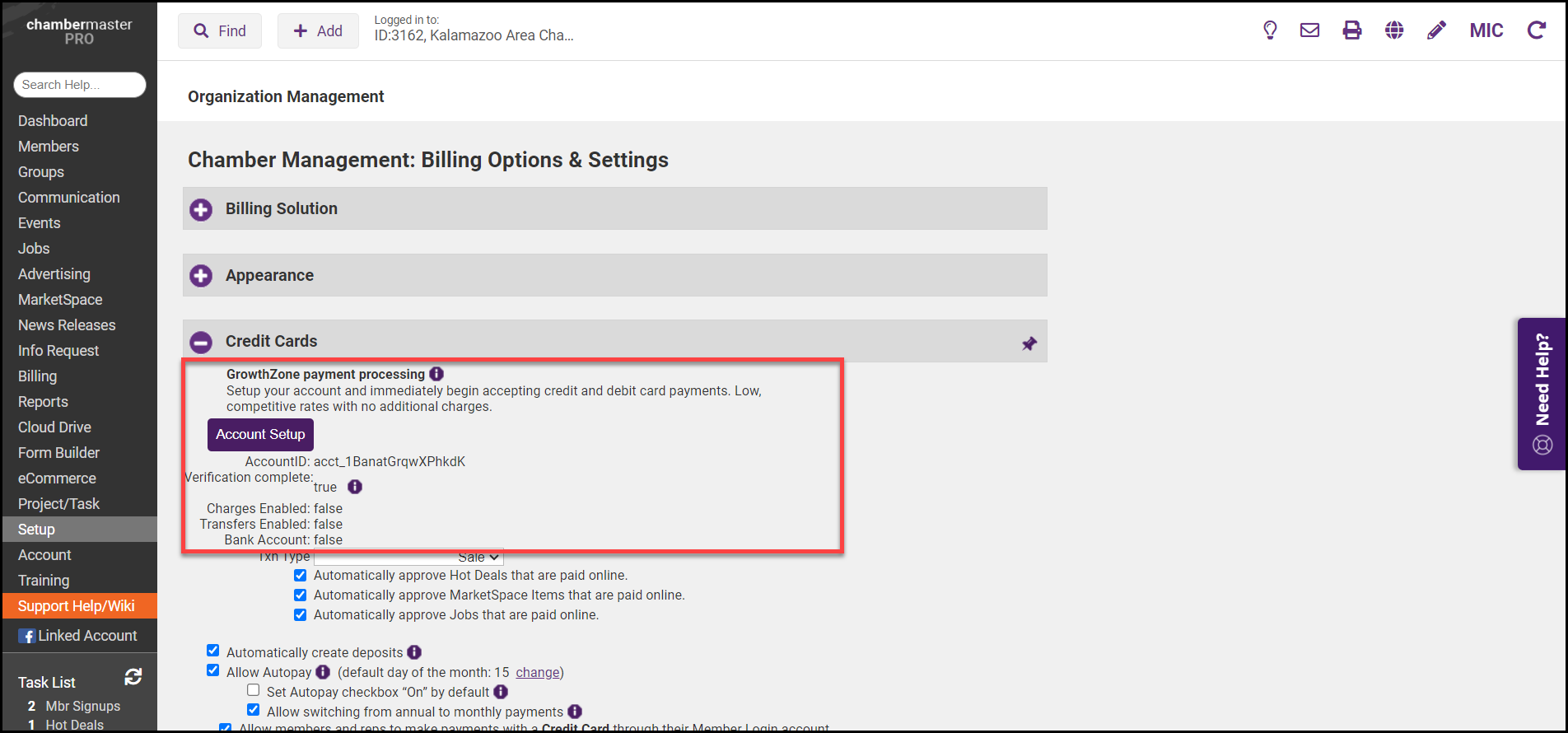Screen dimensions: 1568x733
Task: Open Advertising in the sidebar
Action: [x=54, y=274]
